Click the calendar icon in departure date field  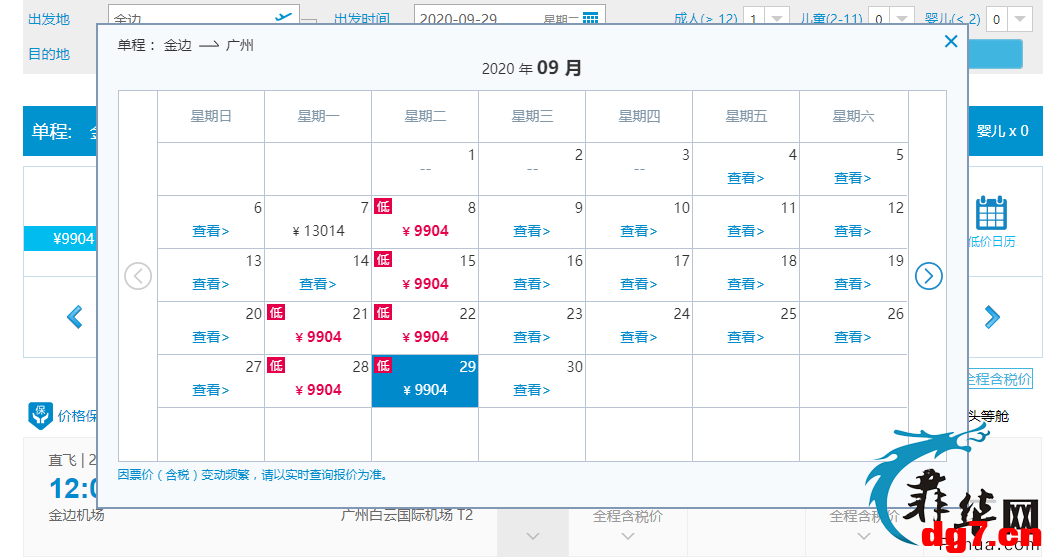pos(590,19)
